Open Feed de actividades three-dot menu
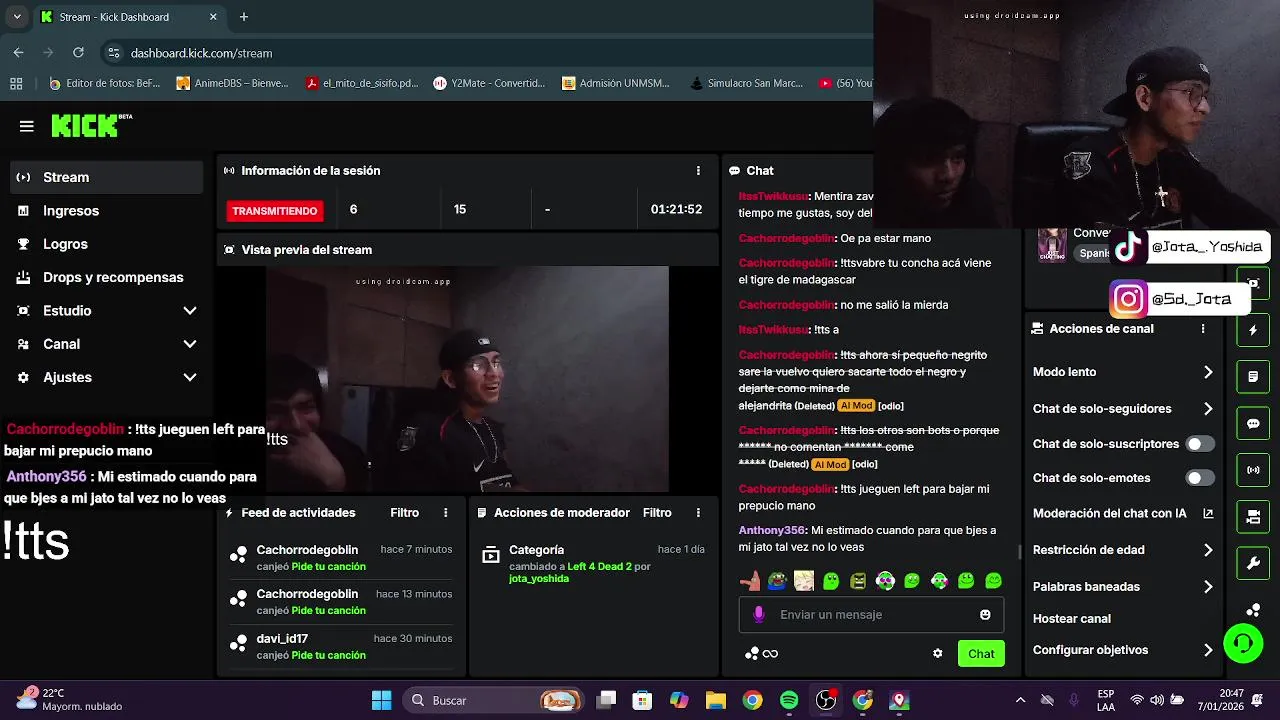 pyautogui.click(x=446, y=513)
